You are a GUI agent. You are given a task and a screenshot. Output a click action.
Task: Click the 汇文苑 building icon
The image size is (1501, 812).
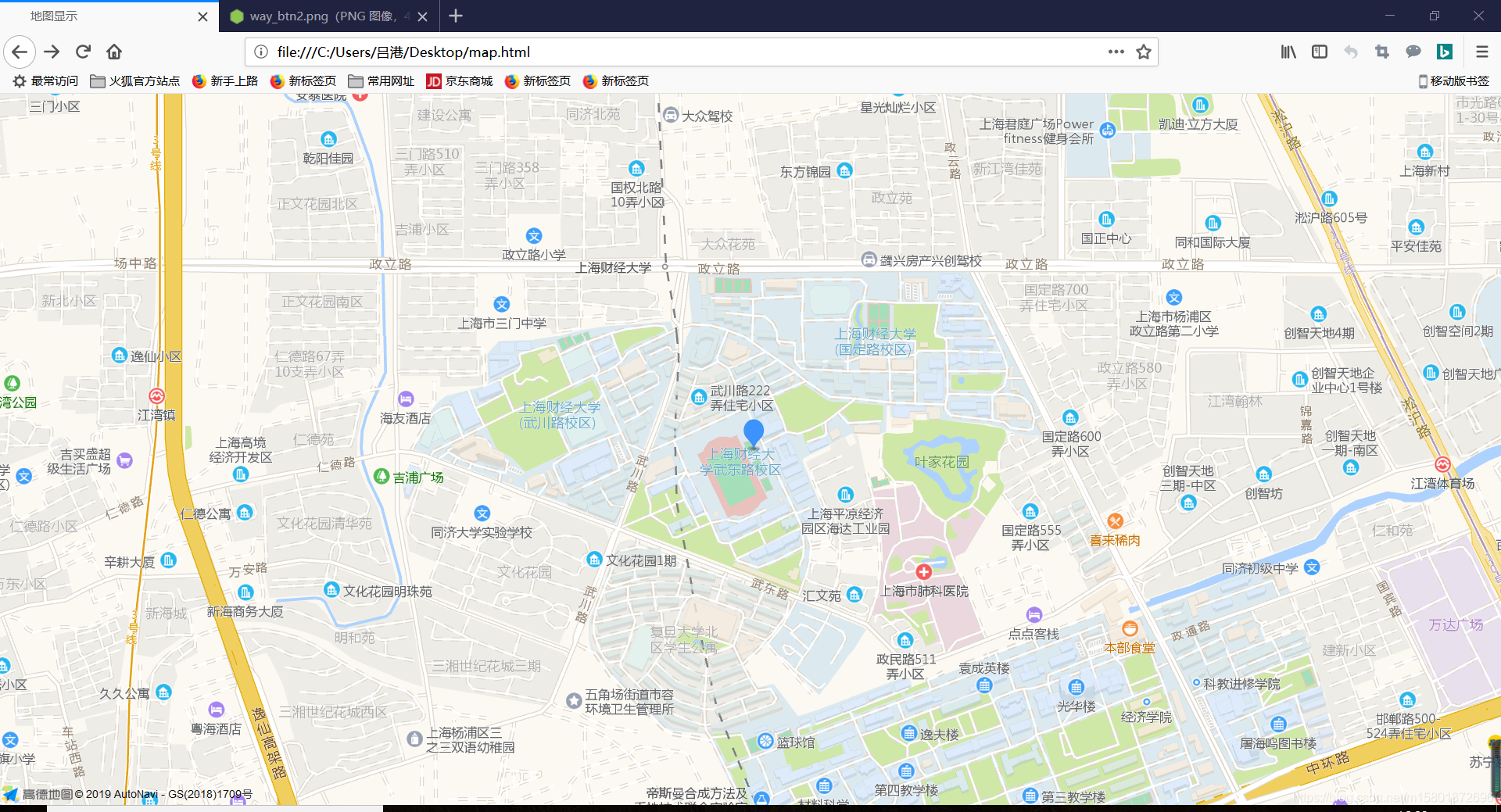coord(854,595)
